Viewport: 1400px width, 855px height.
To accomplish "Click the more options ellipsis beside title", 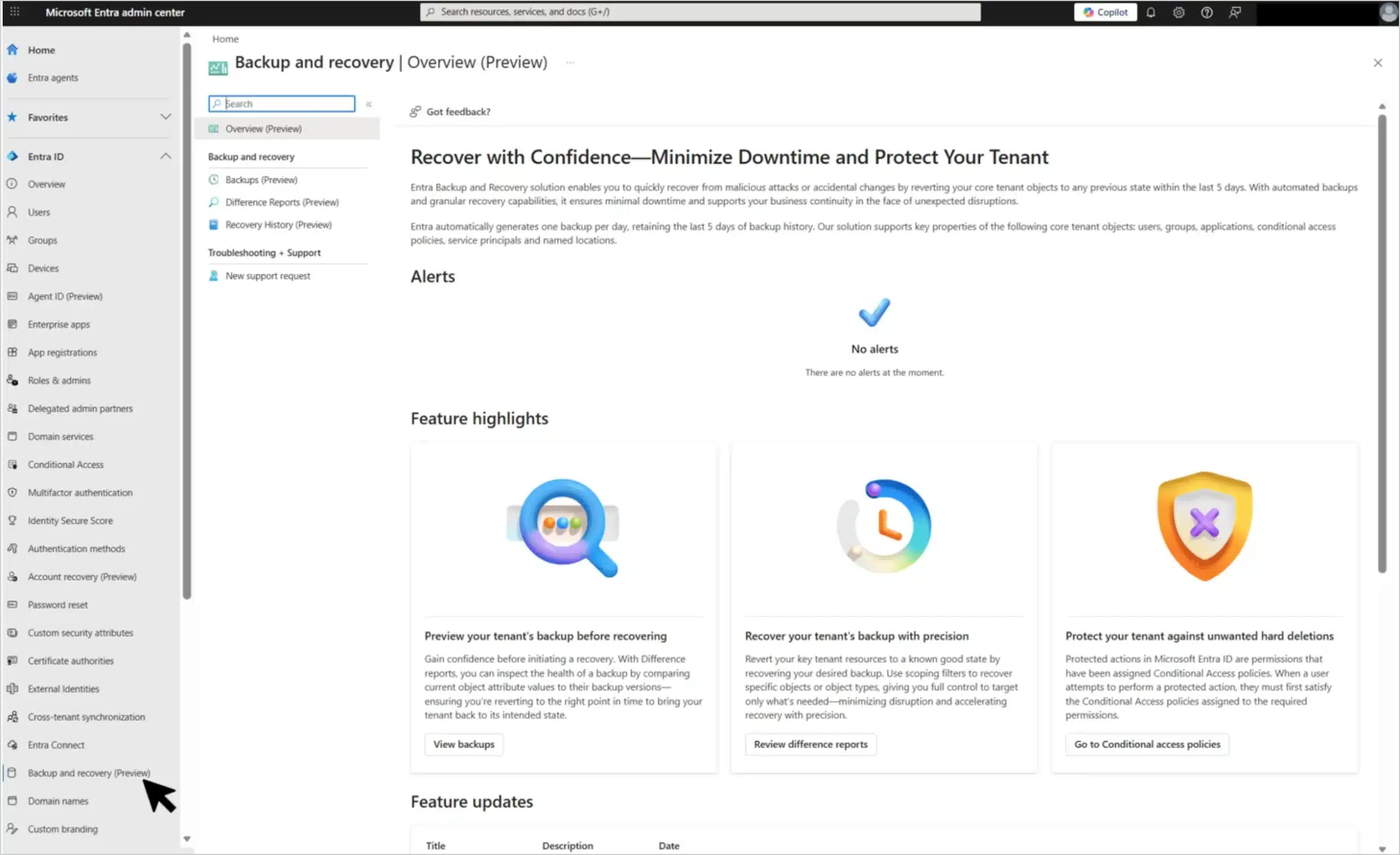I will tap(570, 62).
